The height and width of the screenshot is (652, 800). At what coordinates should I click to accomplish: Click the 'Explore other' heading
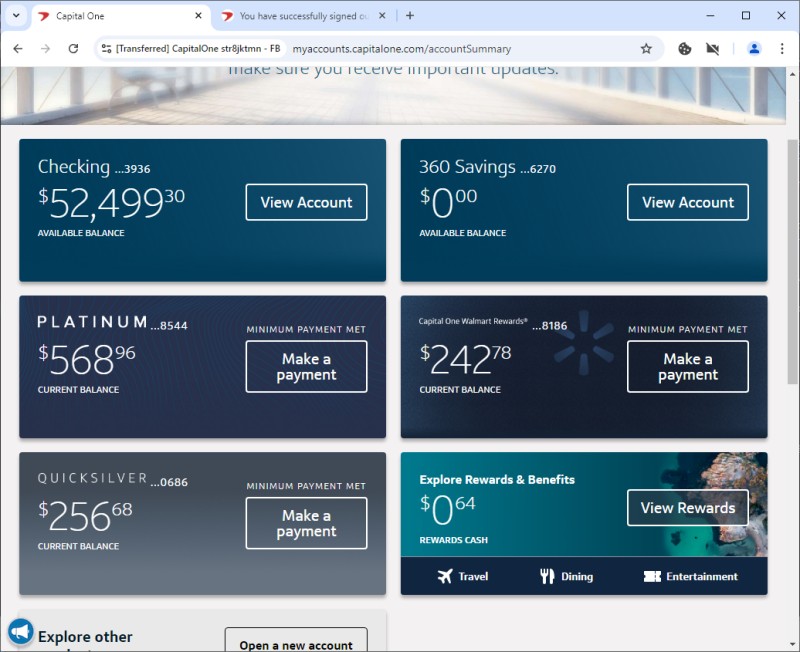(x=85, y=637)
